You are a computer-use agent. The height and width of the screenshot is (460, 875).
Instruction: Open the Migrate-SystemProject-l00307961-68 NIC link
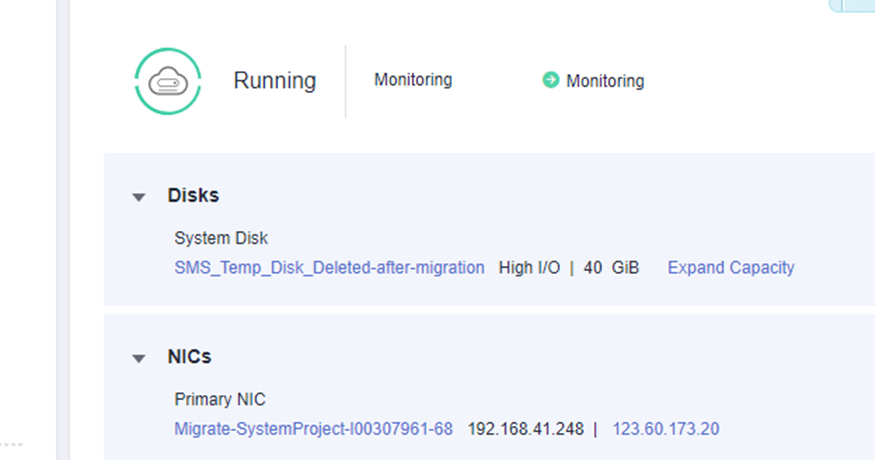pos(314,429)
